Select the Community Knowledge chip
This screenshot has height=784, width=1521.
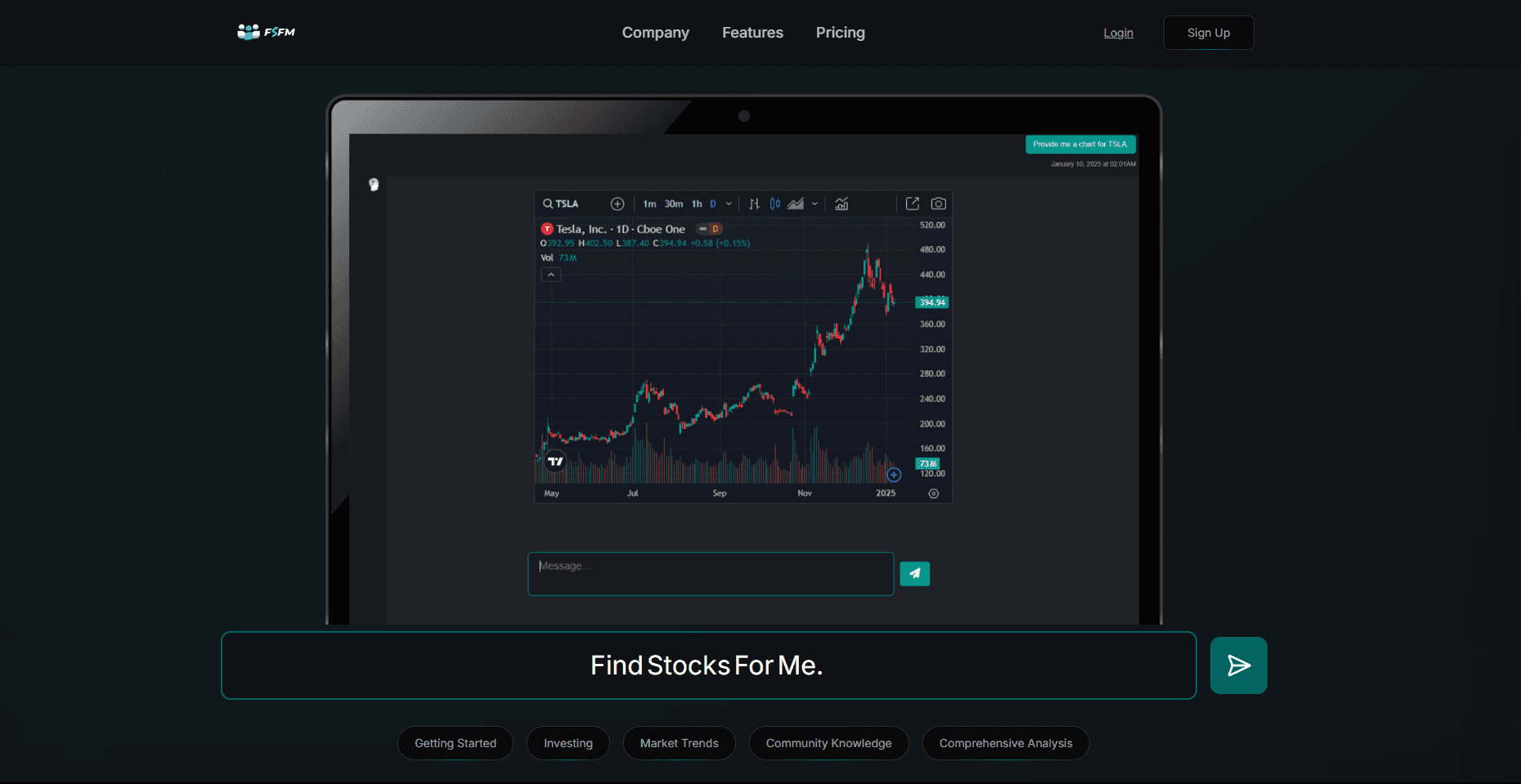point(829,743)
